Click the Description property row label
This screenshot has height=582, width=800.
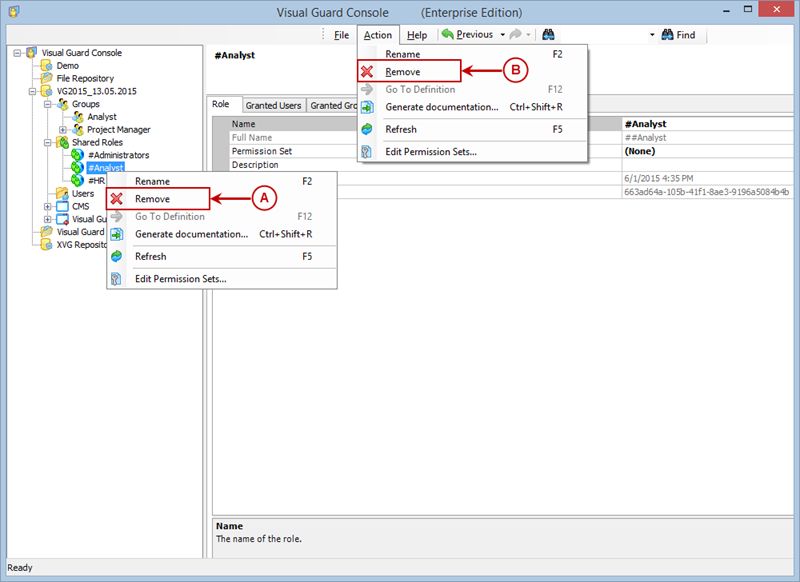tap(255, 165)
